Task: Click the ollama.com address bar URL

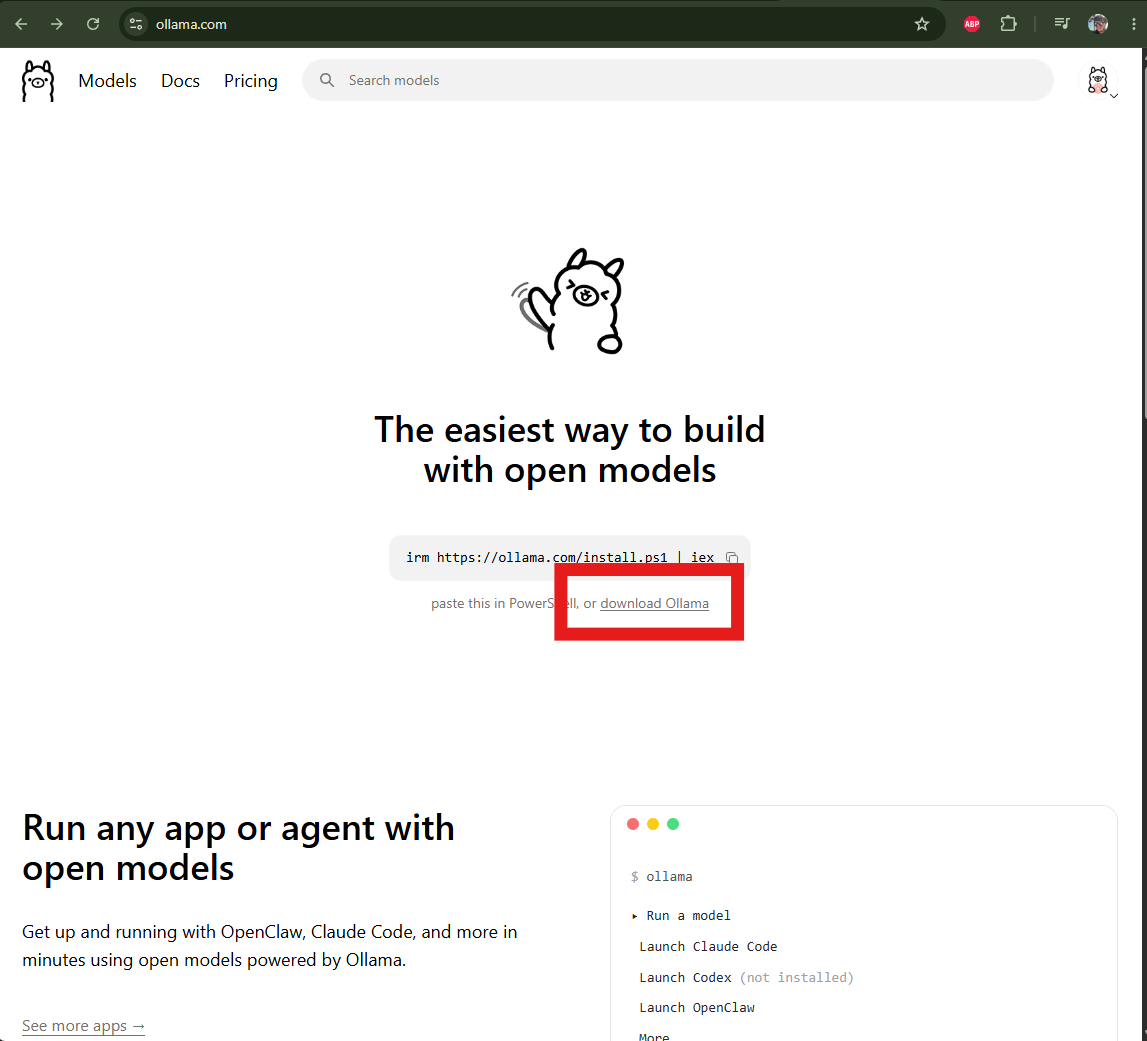Action: [x=191, y=24]
